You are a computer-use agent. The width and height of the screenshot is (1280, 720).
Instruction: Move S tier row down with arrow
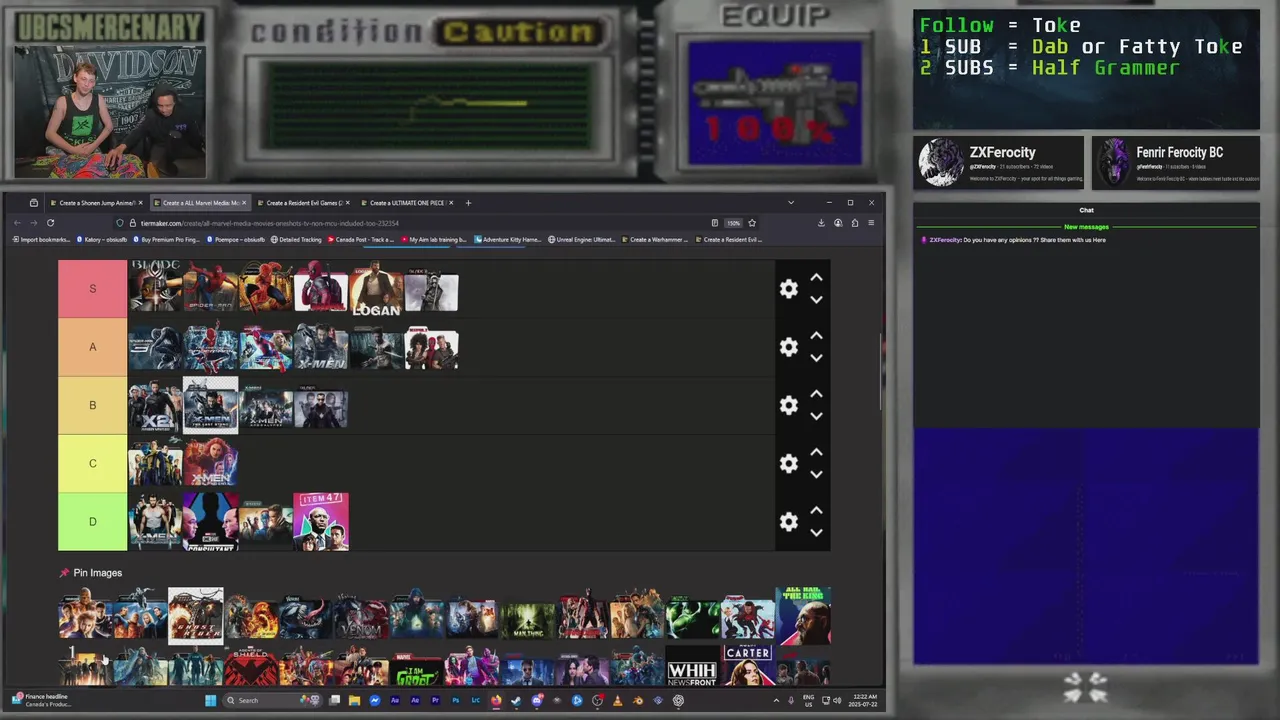[816, 300]
